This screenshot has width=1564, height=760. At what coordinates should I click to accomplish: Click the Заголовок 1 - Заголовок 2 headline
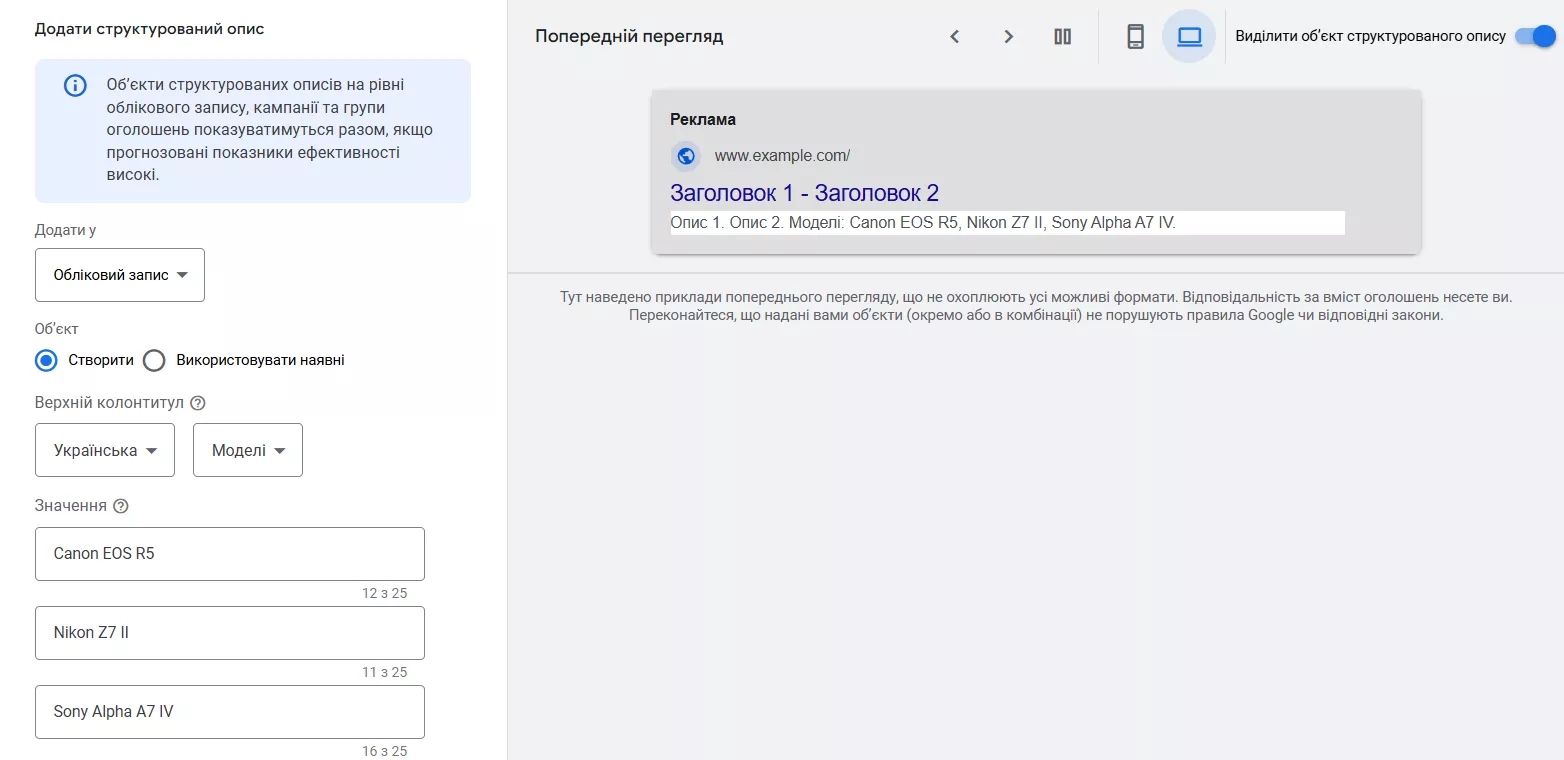click(x=803, y=192)
